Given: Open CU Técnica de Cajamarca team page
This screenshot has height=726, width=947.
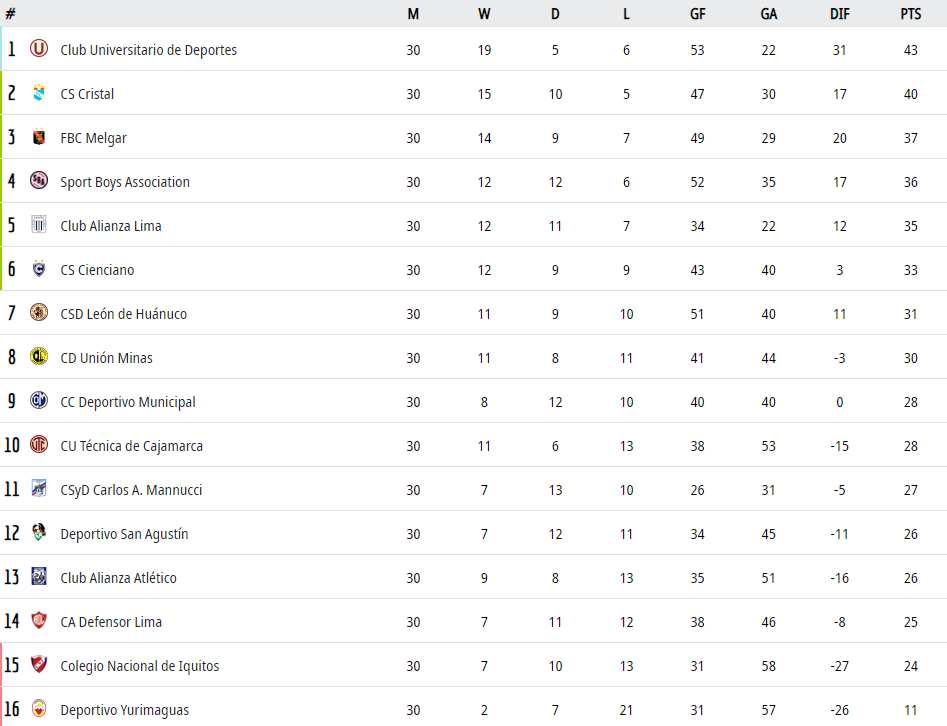Looking at the screenshot, I should pos(132,446).
